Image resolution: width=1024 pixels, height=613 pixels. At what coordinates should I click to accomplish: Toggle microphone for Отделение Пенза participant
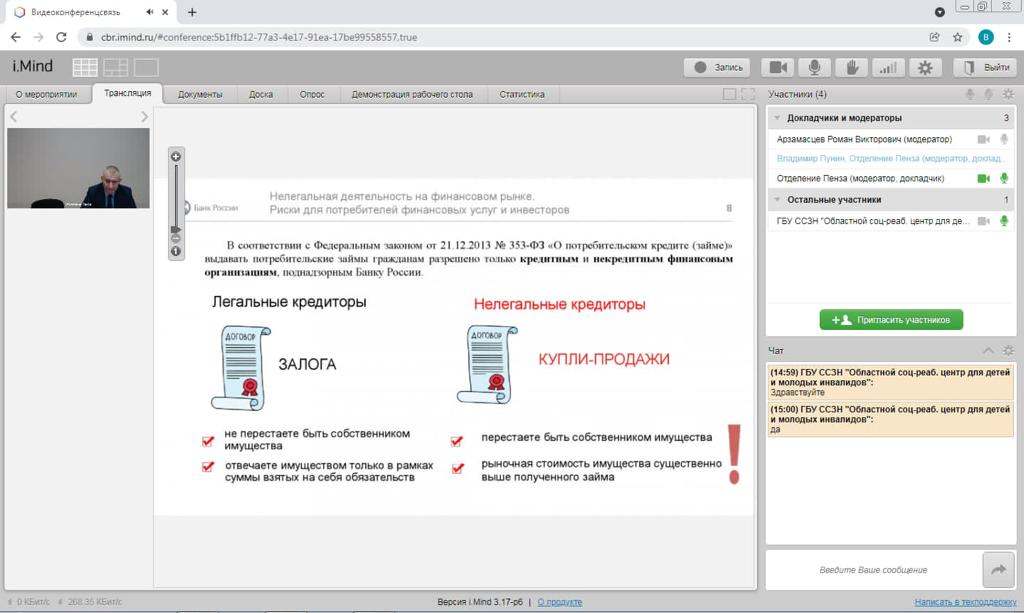point(1003,178)
